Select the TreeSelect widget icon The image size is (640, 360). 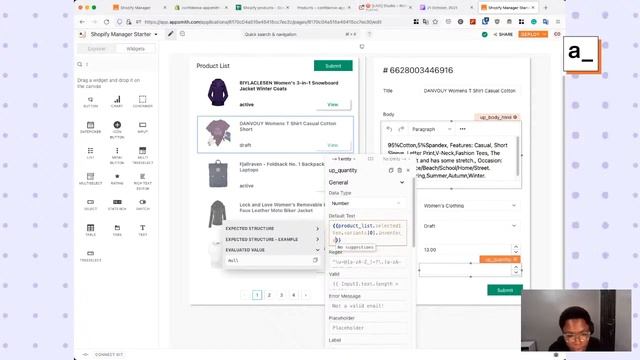[x=91, y=253]
